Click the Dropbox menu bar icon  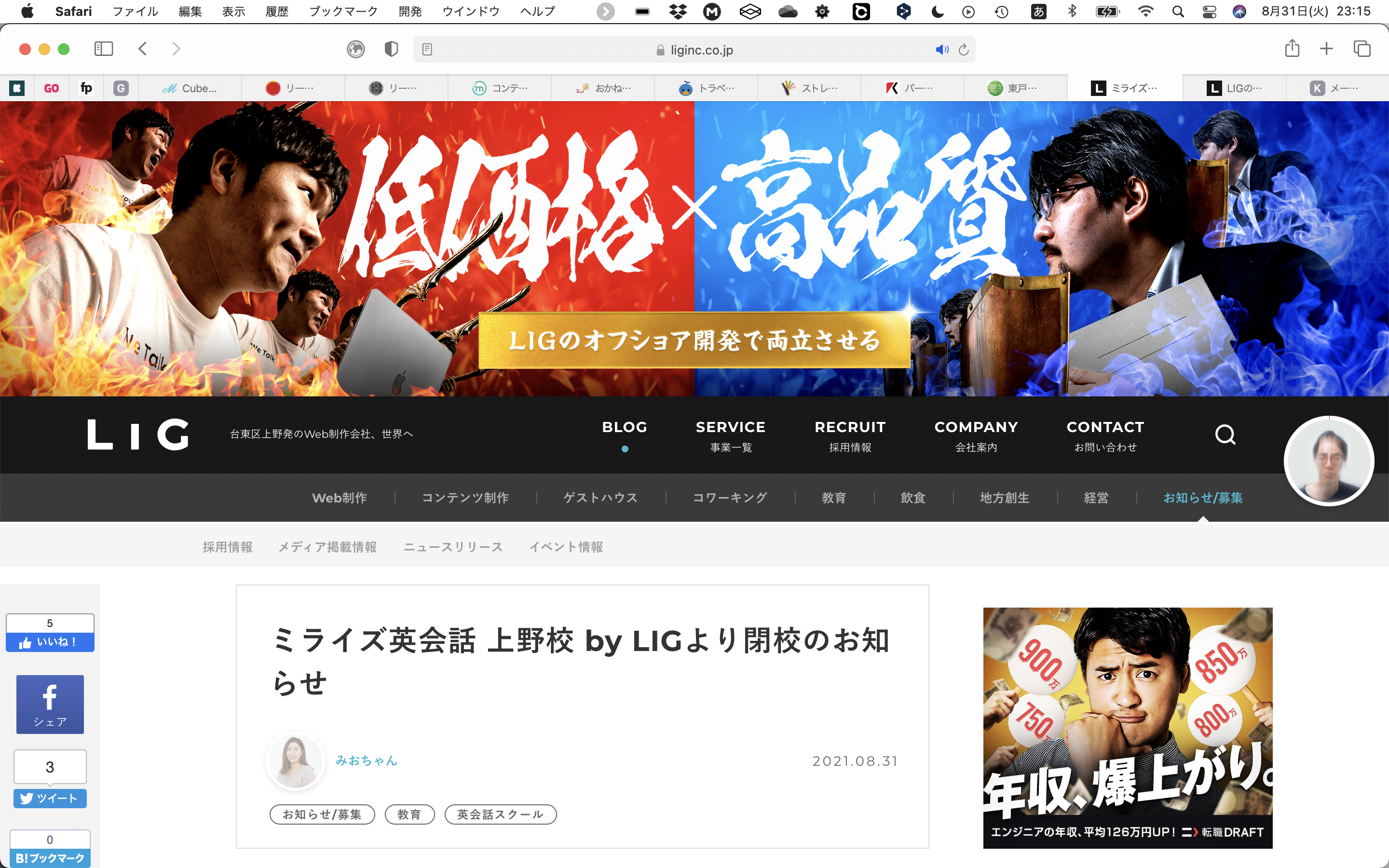coord(678,11)
